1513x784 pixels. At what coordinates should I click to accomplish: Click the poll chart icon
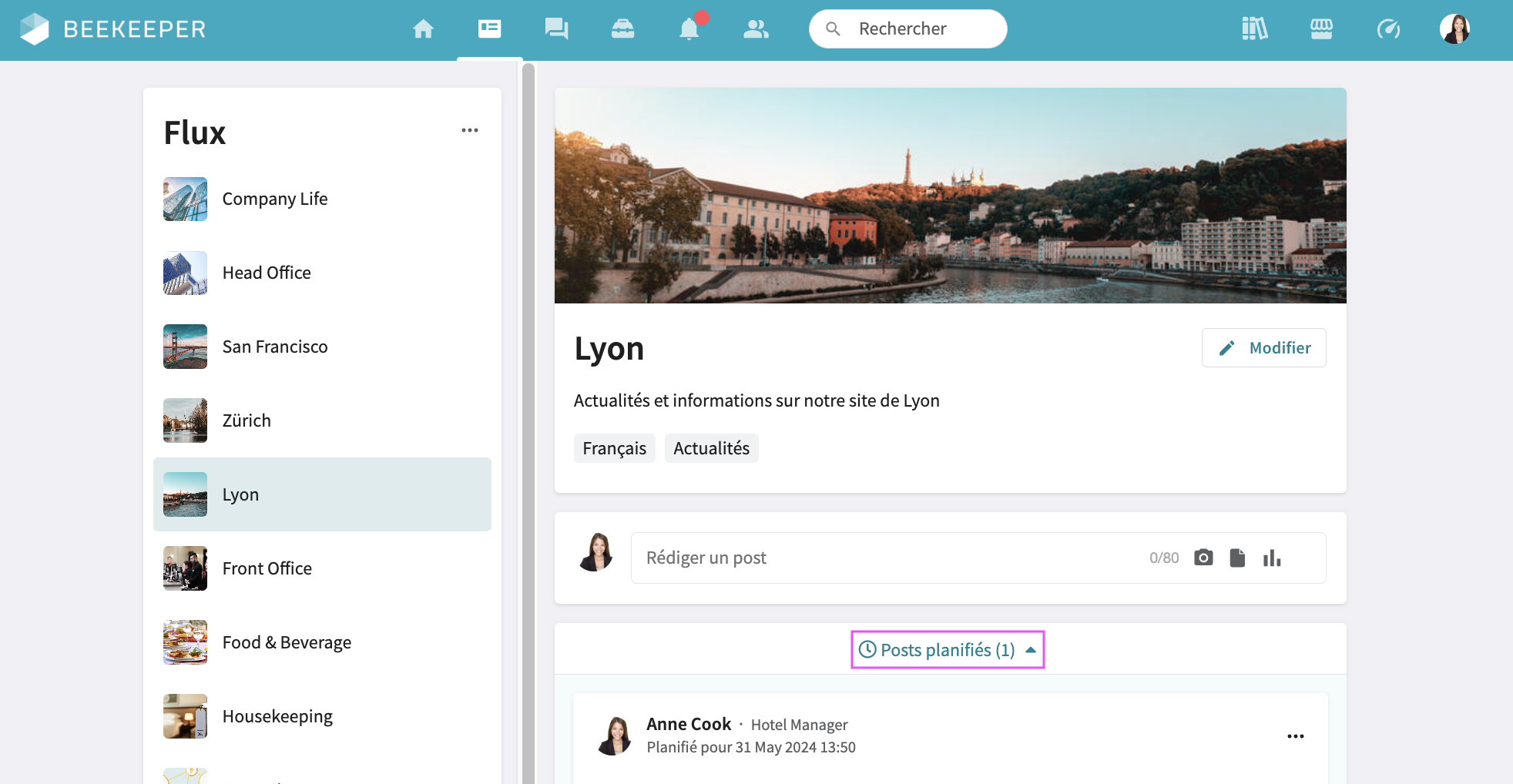click(x=1272, y=558)
